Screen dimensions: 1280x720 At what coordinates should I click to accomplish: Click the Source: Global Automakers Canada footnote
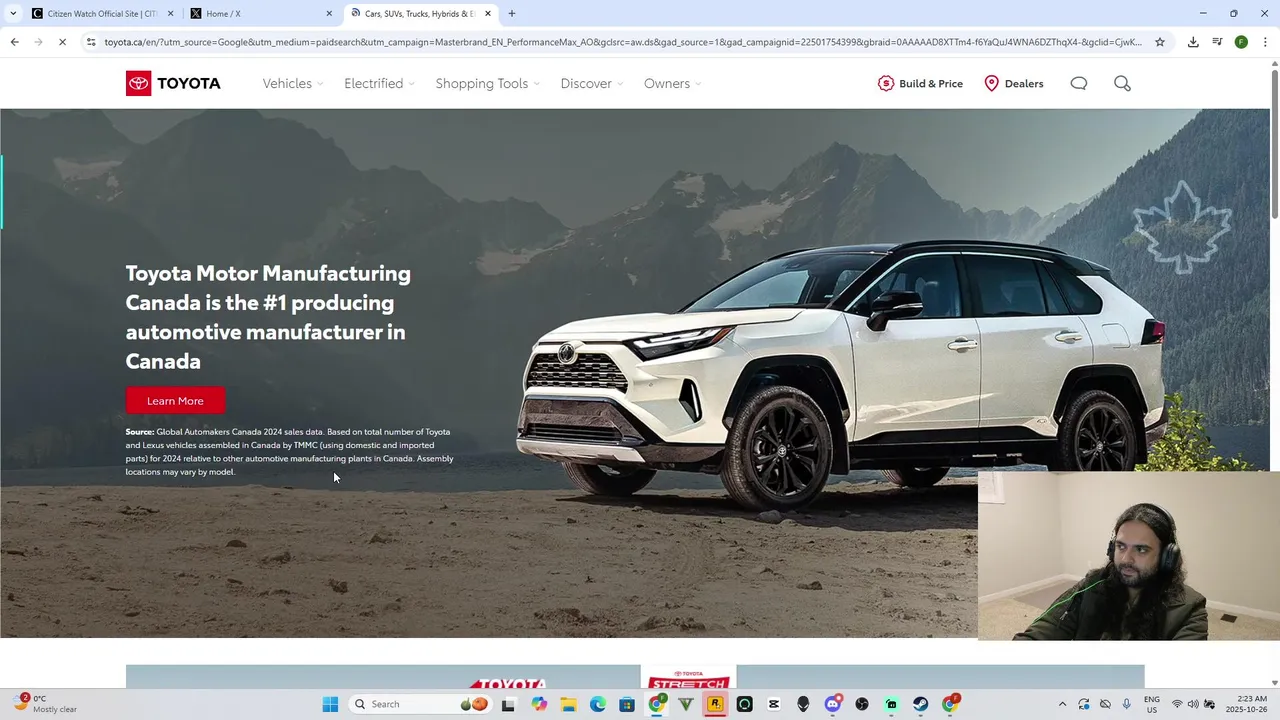click(290, 451)
